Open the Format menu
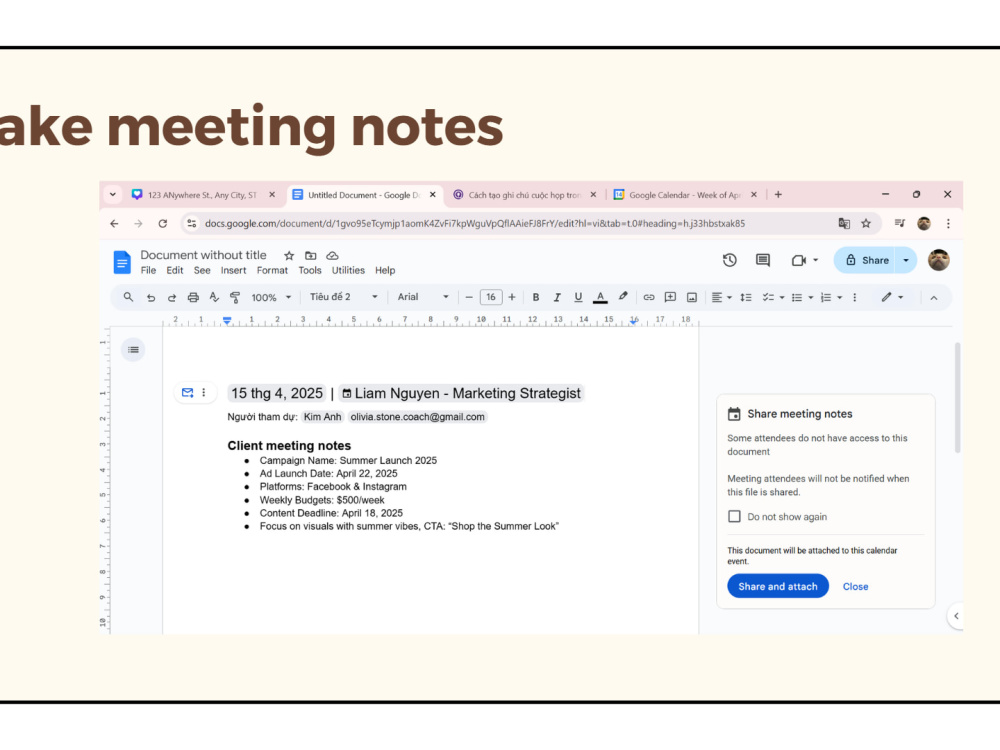1000x750 pixels. click(x=272, y=270)
